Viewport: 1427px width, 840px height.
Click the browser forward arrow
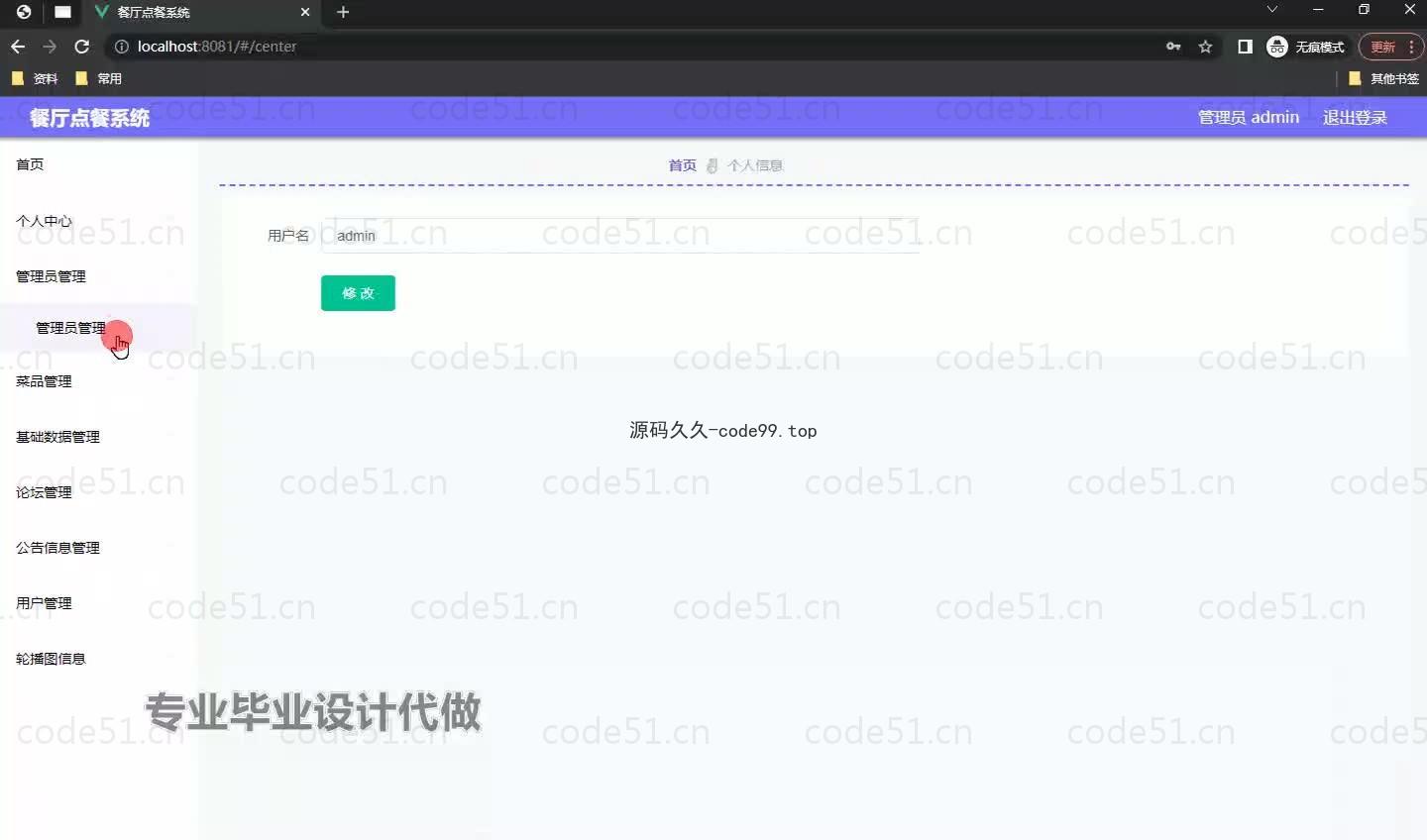50,47
